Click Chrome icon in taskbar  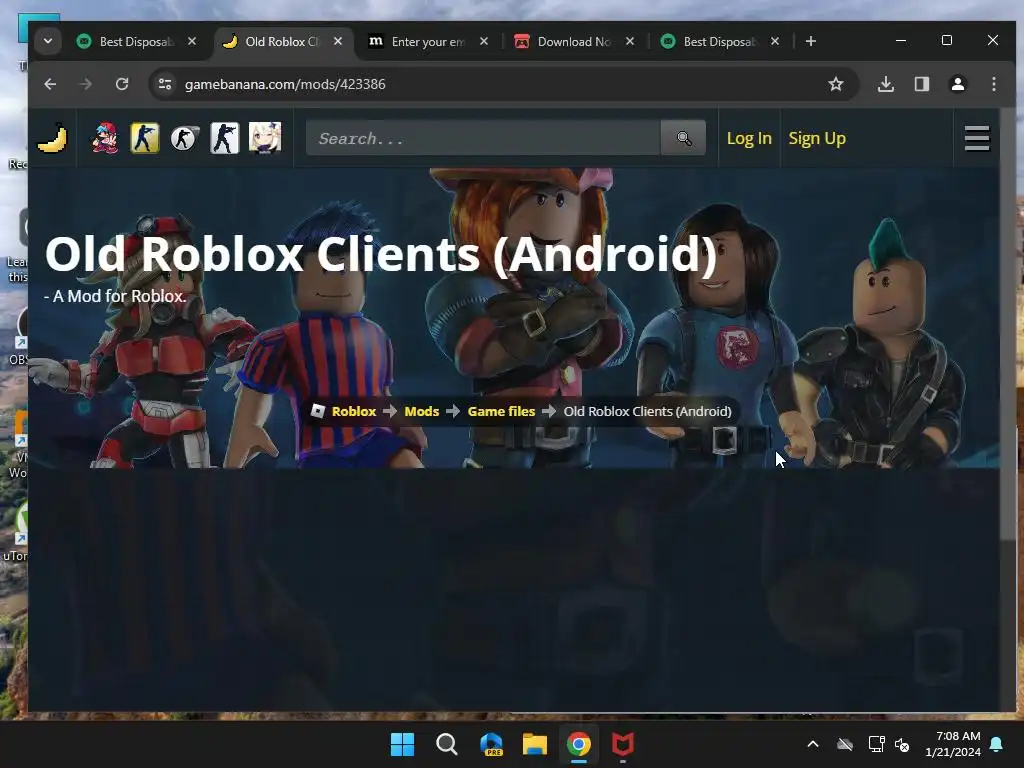coord(579,744)
